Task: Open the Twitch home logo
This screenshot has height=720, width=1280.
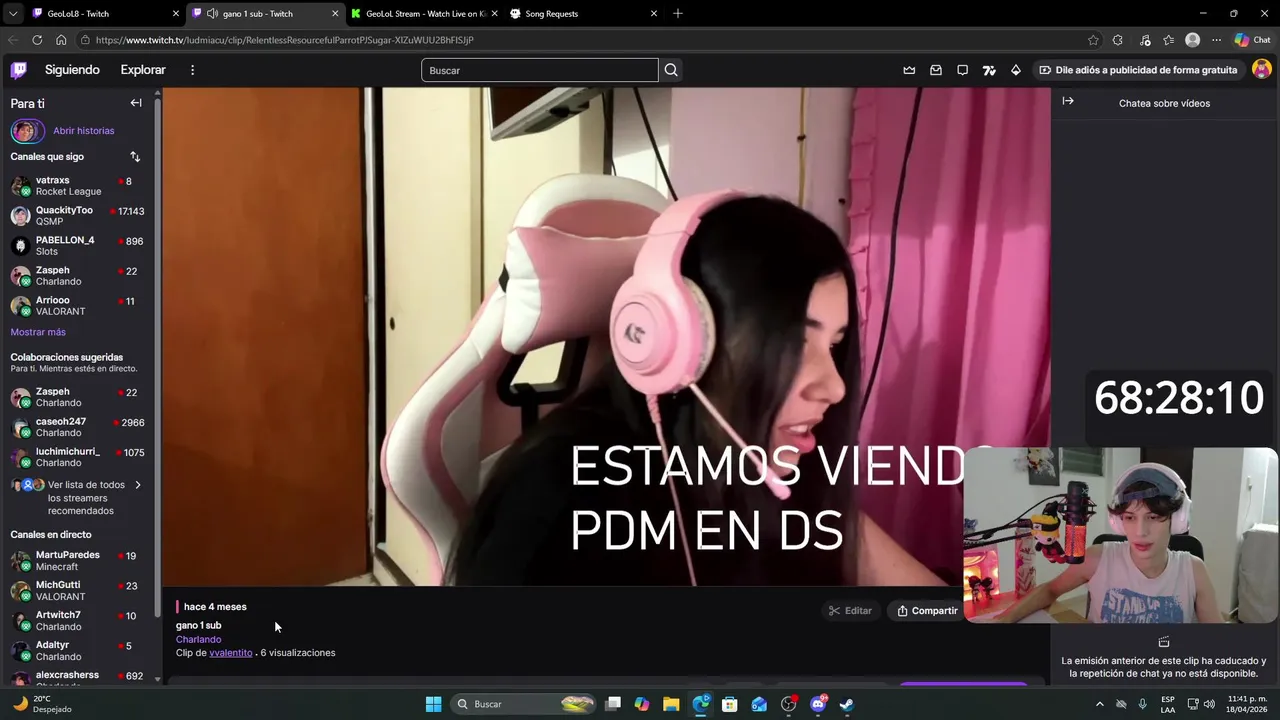Action: pos(19,70)
